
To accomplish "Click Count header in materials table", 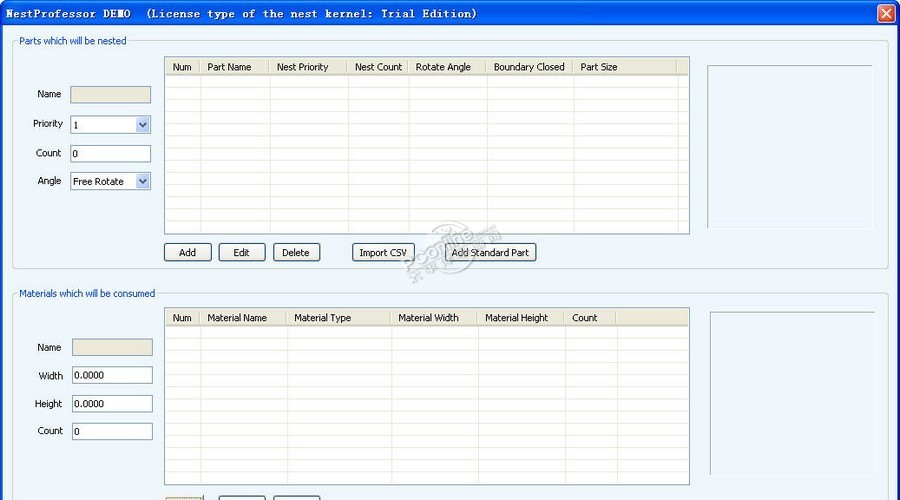I will click(x=591, y=318).
